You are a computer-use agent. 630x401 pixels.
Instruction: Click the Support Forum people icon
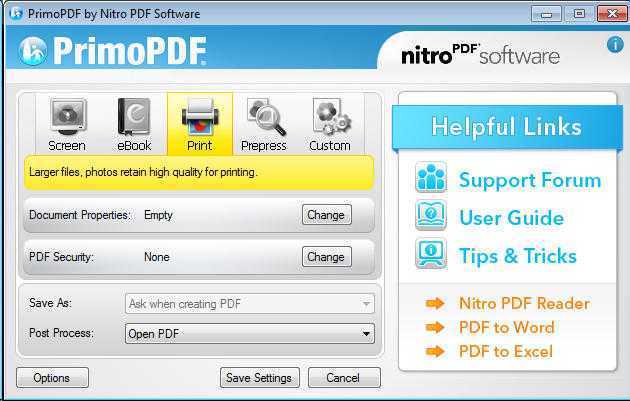pos(431,177)
